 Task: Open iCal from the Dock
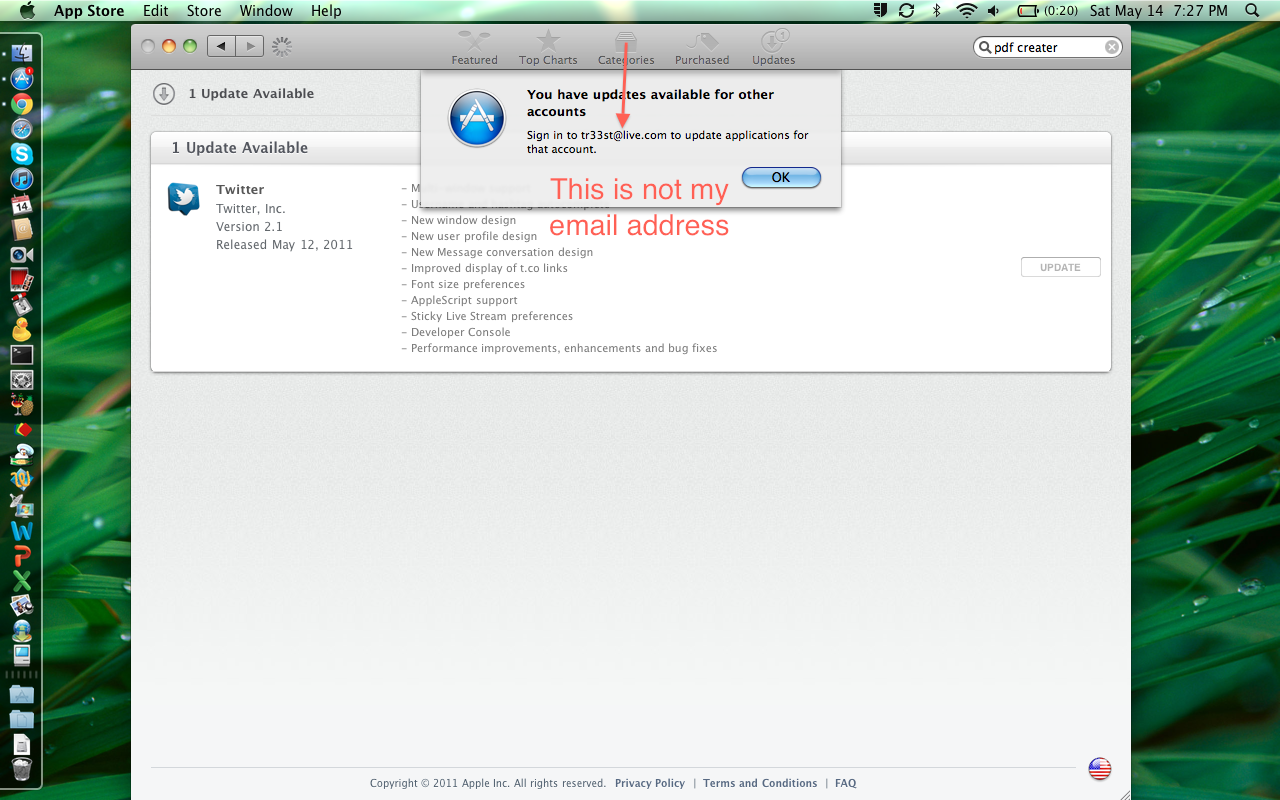point(22,204)
